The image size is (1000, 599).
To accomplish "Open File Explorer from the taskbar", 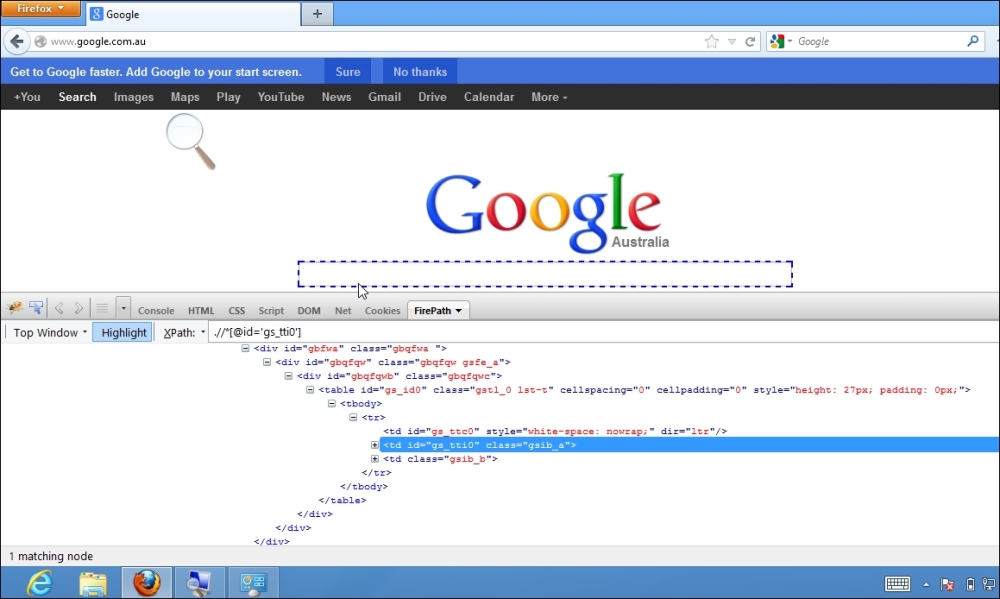I will pyautogui.click(x=93, y=583).
